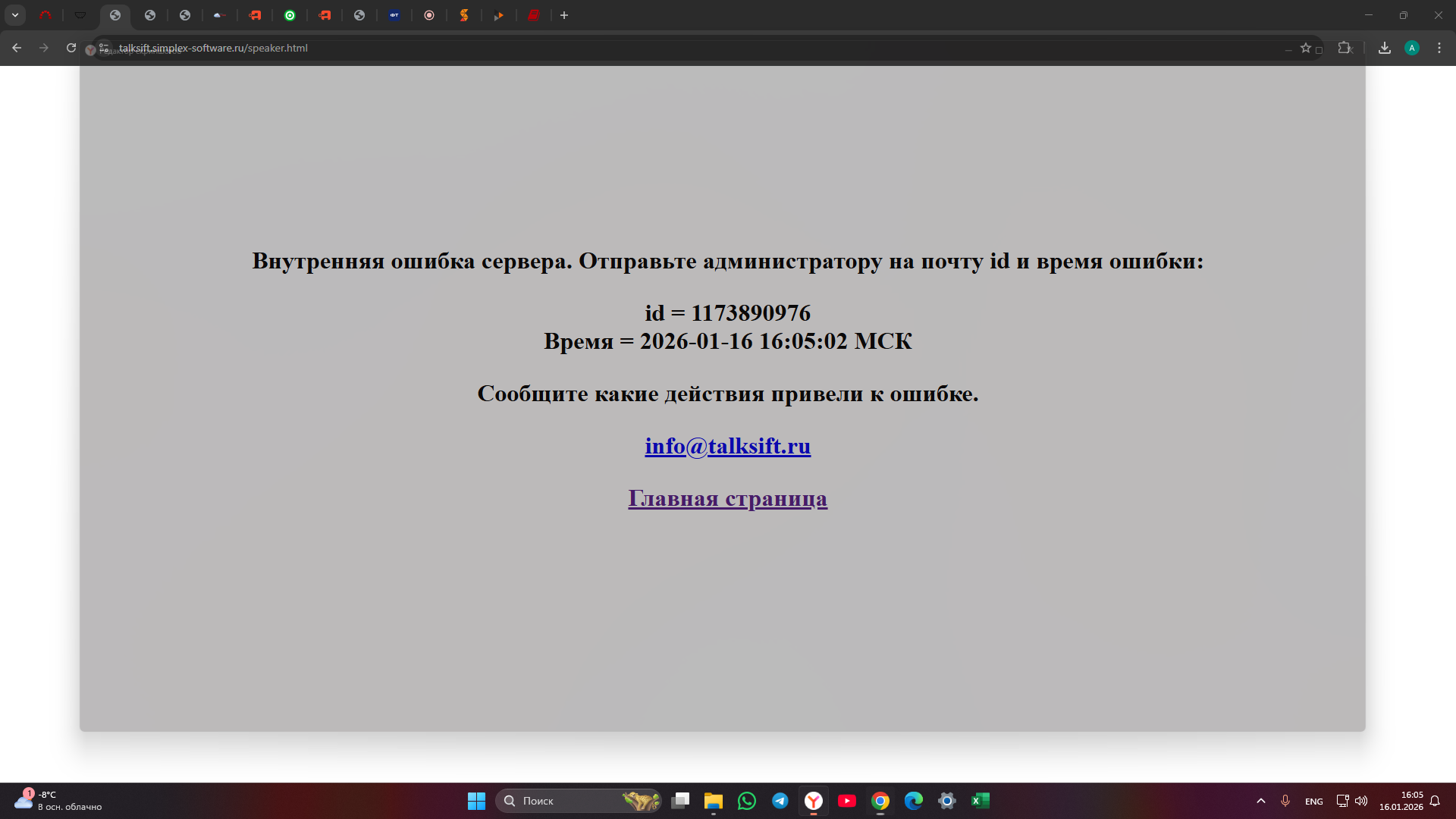
Task: Switch to the dark blue ФТ tab
Action: coord(394,15)
